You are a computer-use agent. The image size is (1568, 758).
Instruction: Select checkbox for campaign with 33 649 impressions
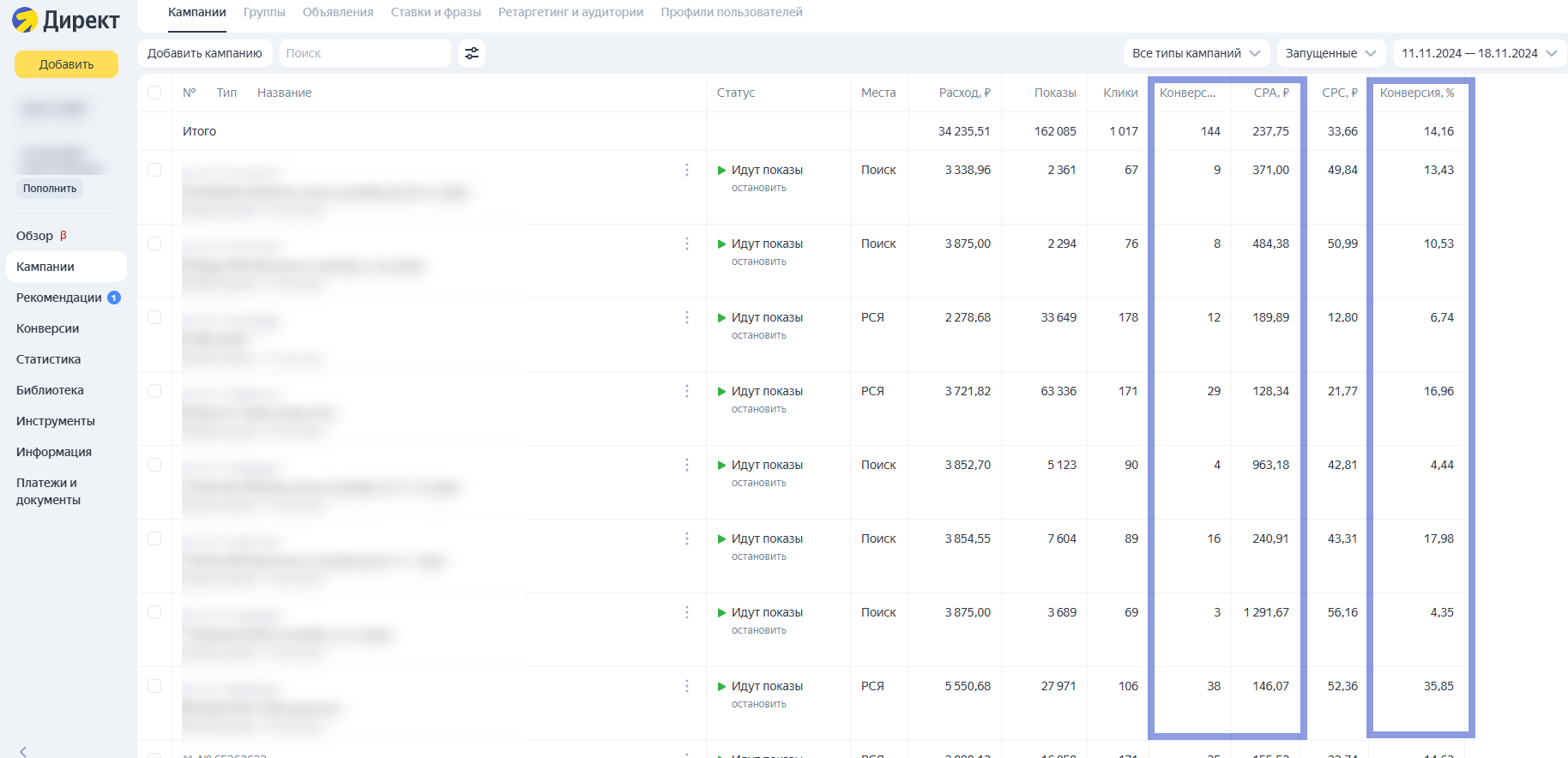(x=154, y=317)
